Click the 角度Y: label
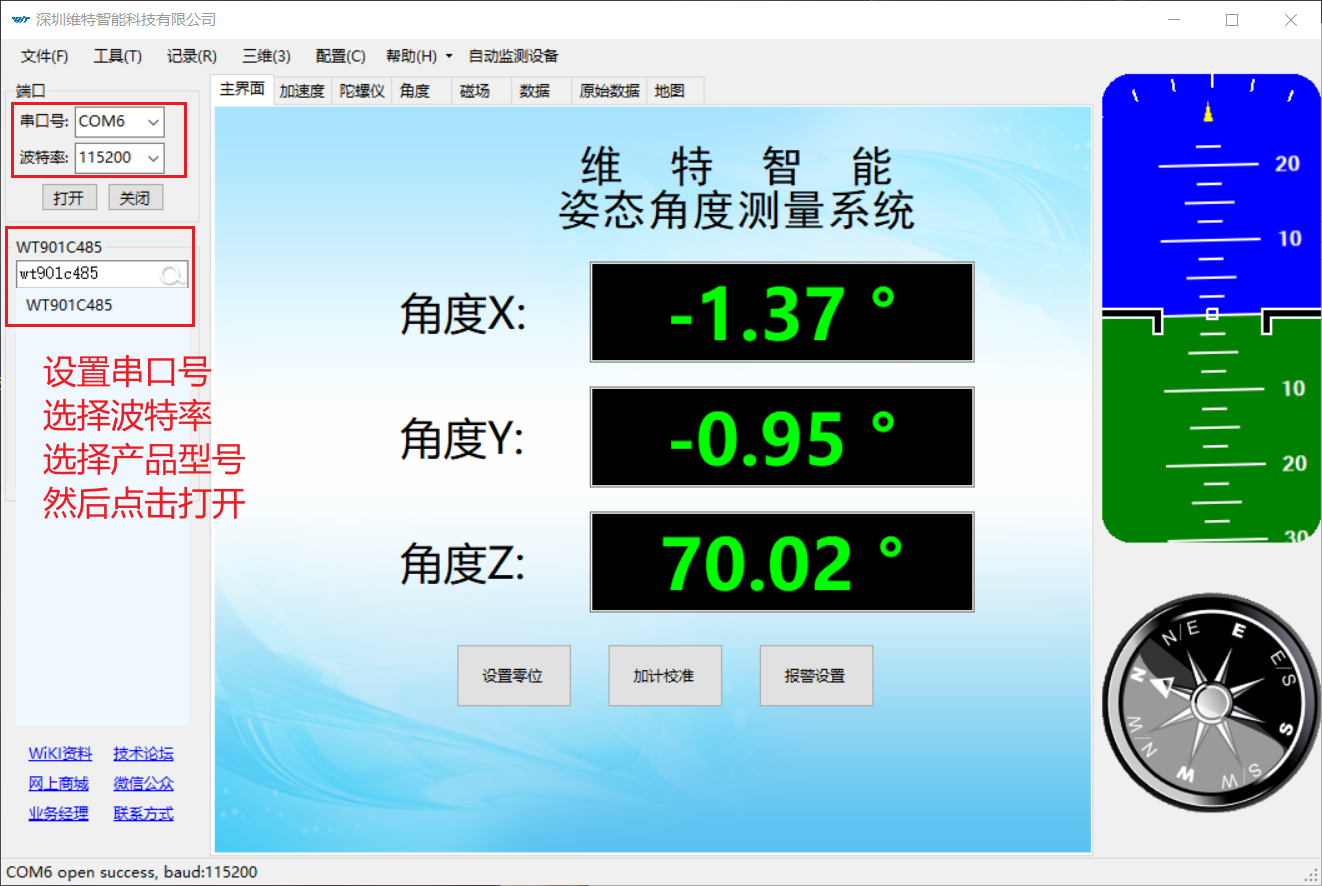Image resolution: width=1322 pixels, height=886 pixels. (x=462, y=440)
